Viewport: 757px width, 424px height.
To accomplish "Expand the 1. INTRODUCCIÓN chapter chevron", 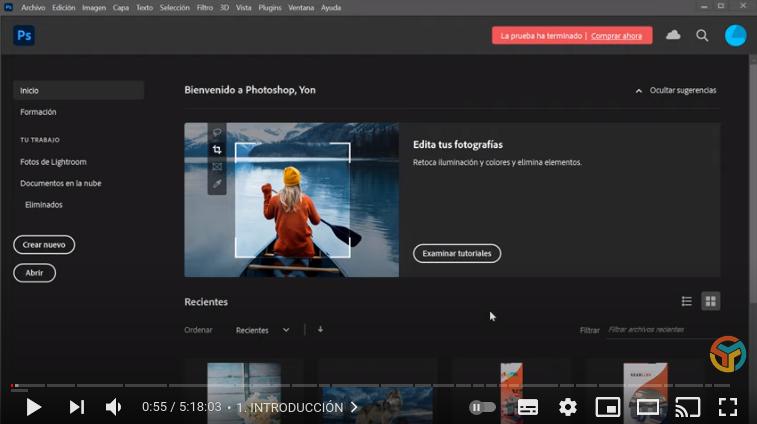I will tap(354, 408).
